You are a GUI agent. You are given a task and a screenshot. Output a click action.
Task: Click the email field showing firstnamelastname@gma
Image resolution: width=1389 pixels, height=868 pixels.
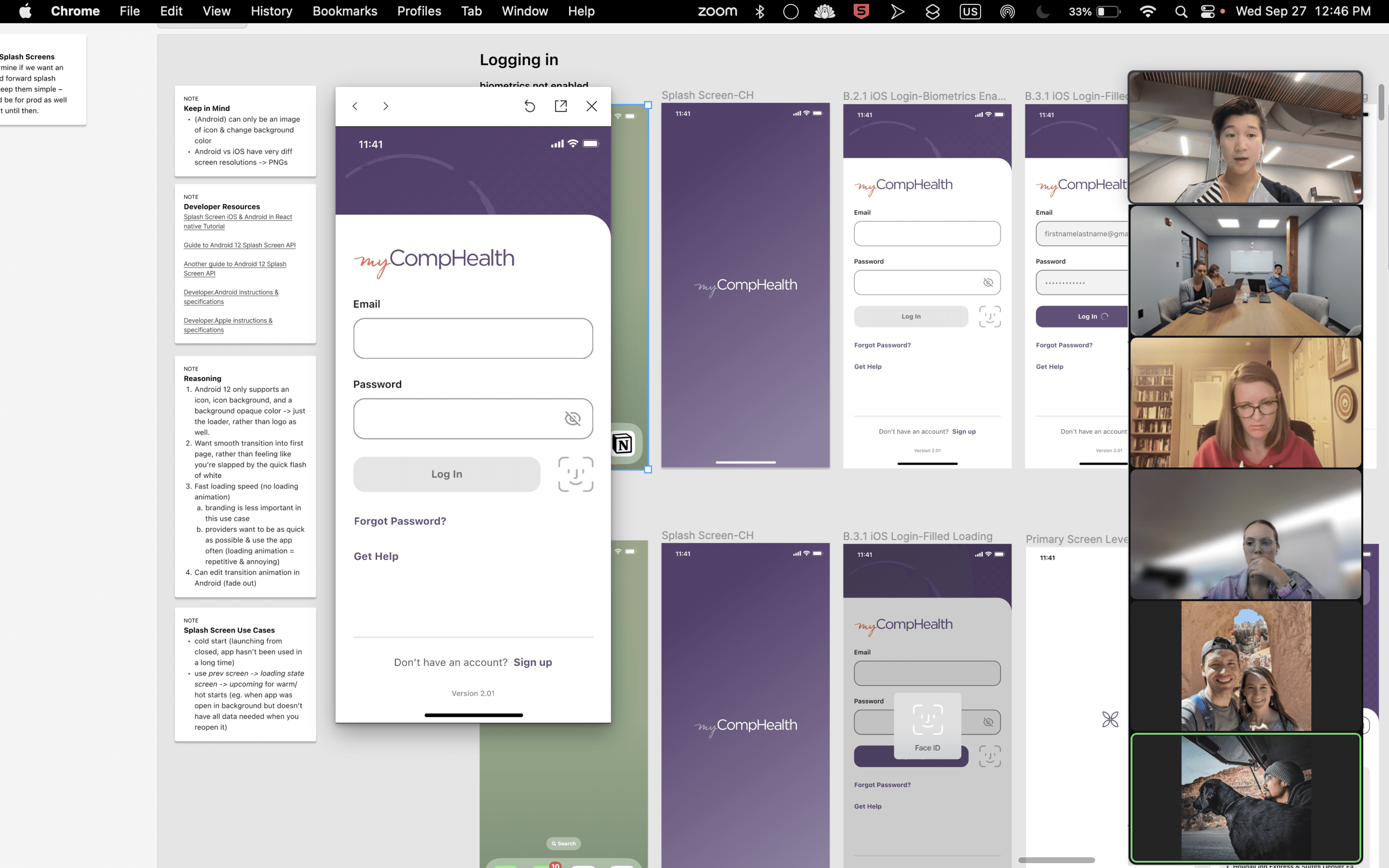[1082, 234]
